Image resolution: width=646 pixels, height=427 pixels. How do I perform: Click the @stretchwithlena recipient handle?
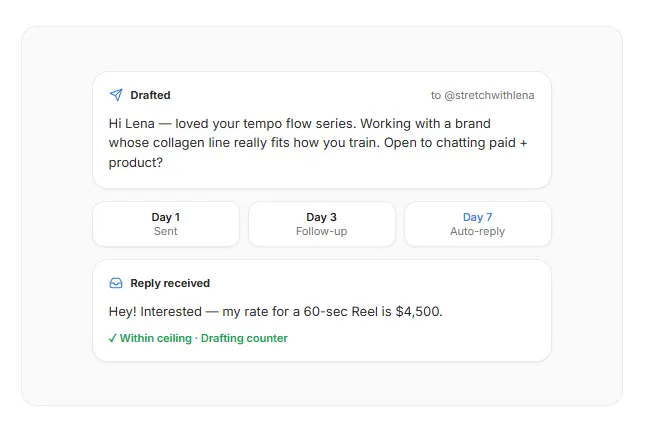tap(489, 95)
